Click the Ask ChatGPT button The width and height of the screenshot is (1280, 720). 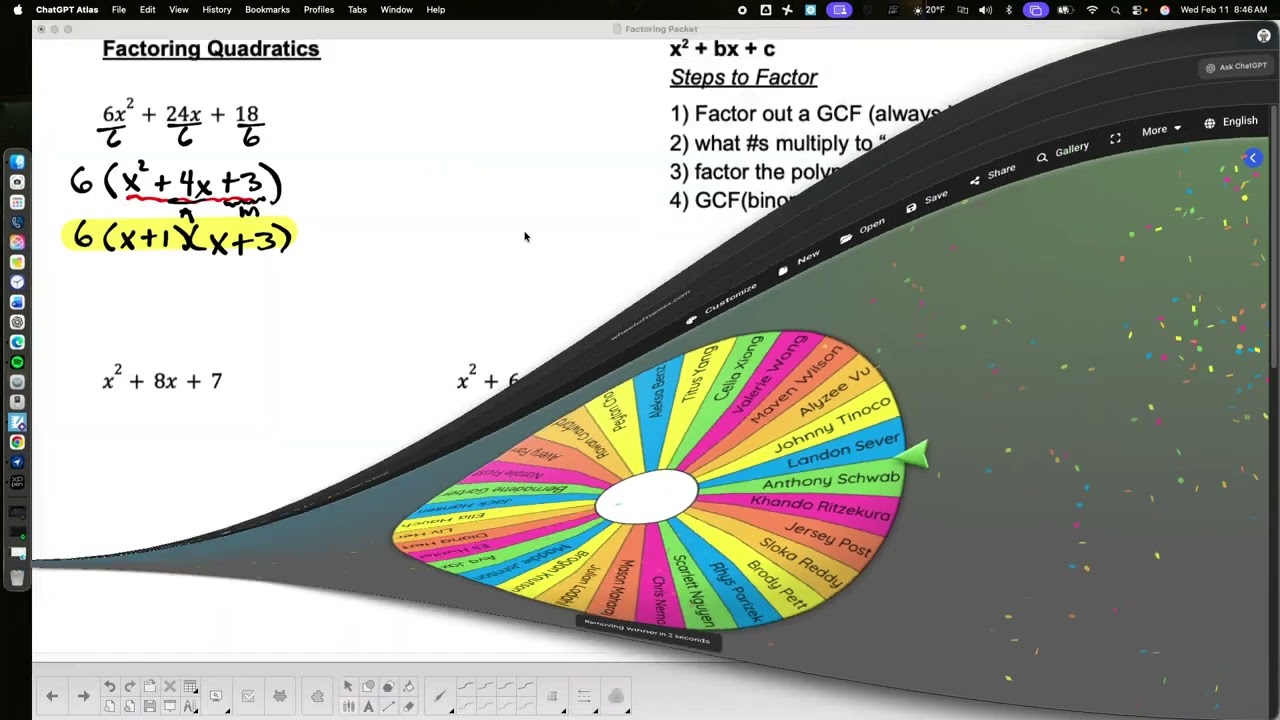point(1236,67)
